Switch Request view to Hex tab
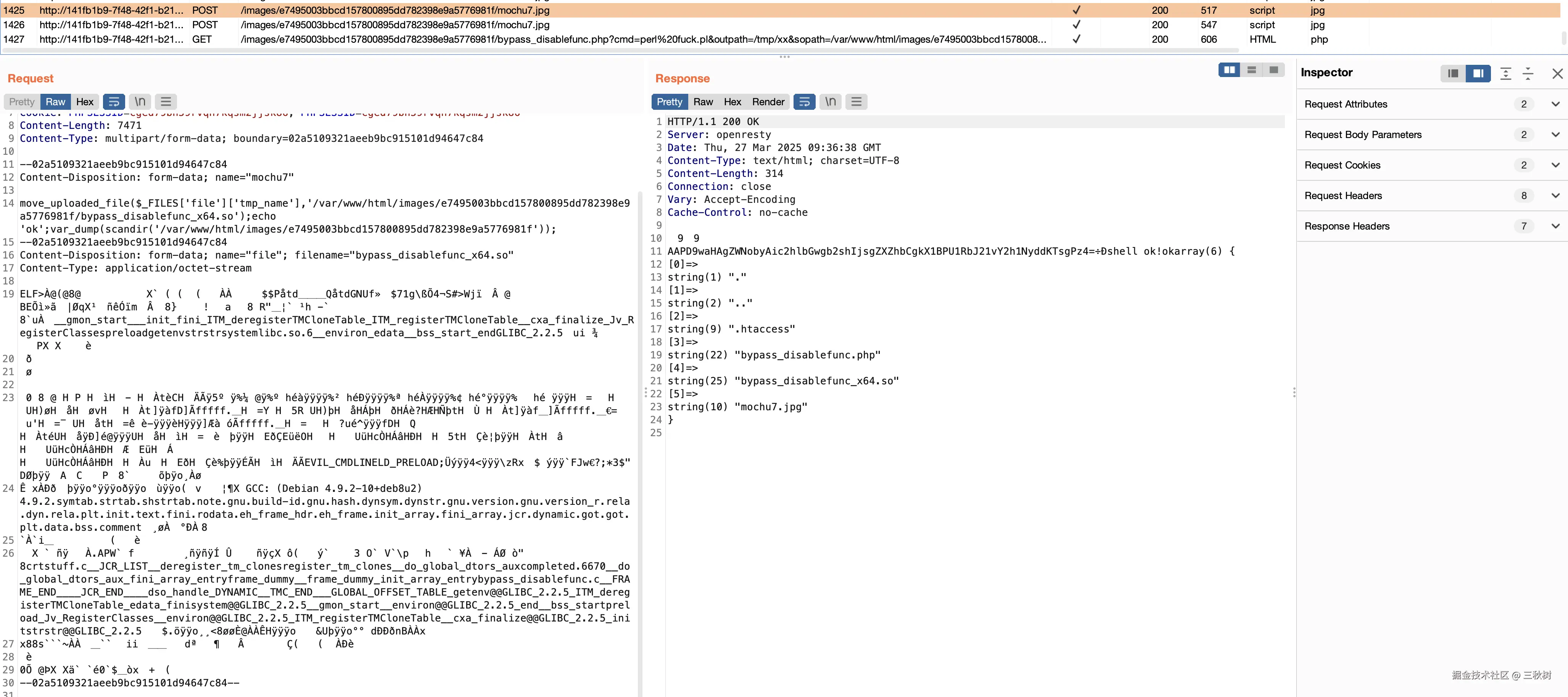1568x697 pixels. coord(85,101)
